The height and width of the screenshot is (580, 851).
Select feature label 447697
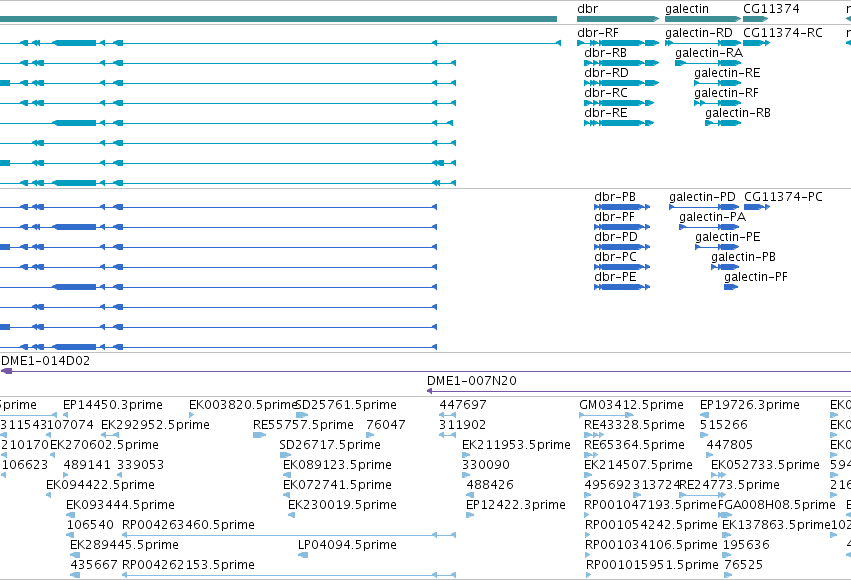point(463,405)
